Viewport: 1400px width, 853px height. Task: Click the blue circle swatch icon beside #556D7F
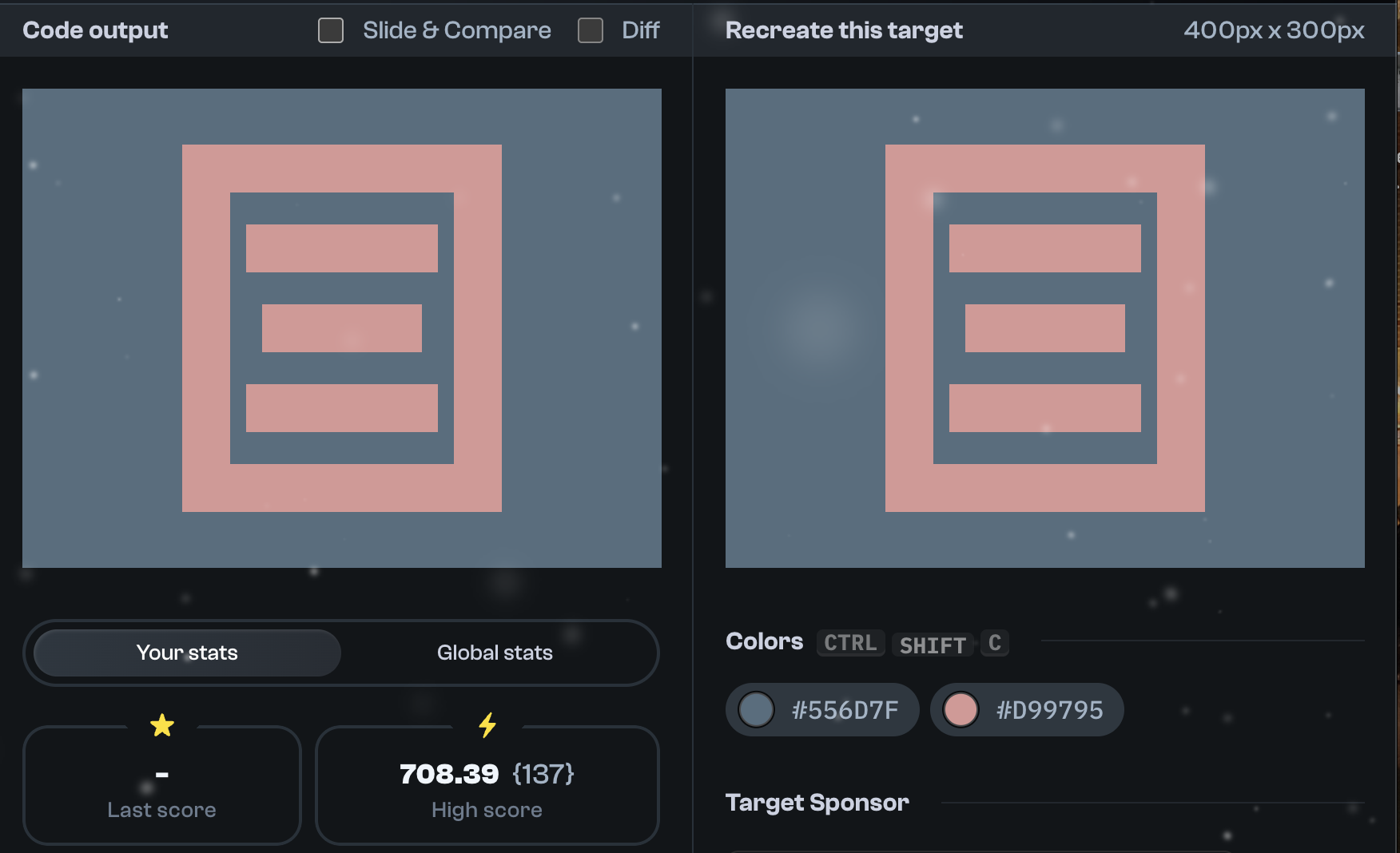[756, 709]
